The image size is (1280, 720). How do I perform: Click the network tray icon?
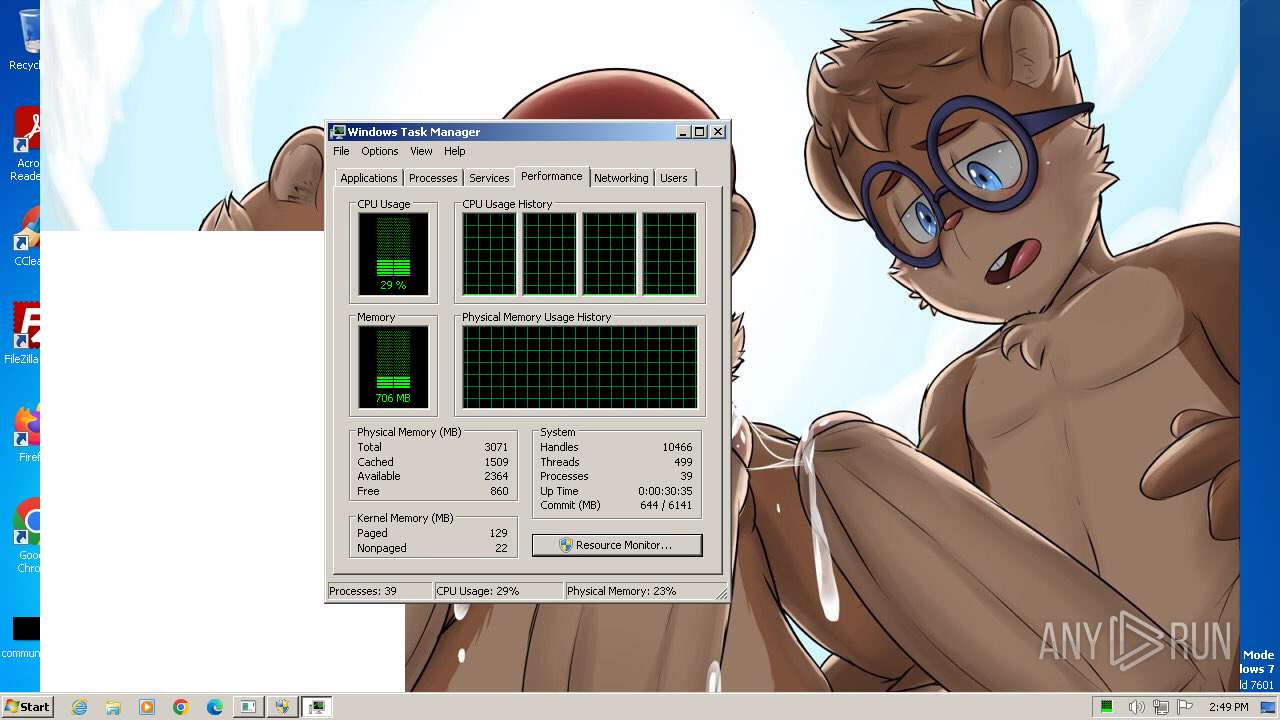pos(1161,707)
